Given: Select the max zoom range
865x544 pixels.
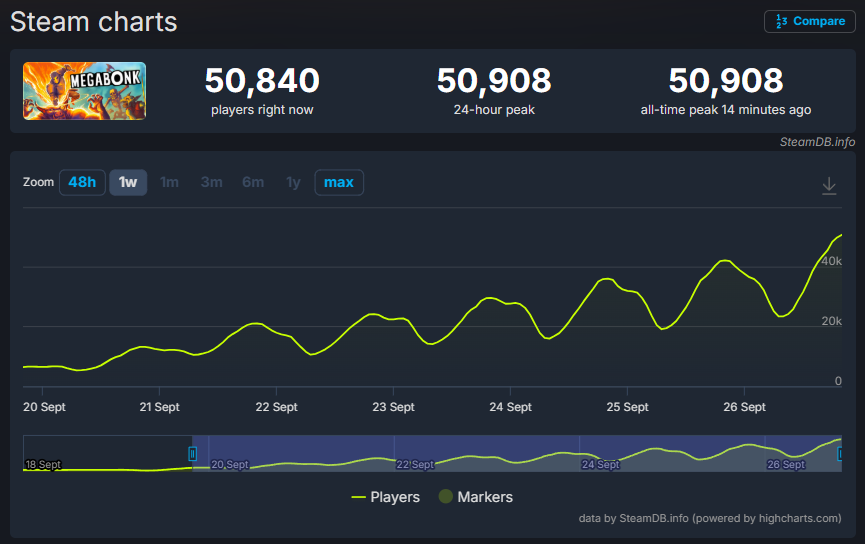Looking at the screenshot, I should click(339, 182).
